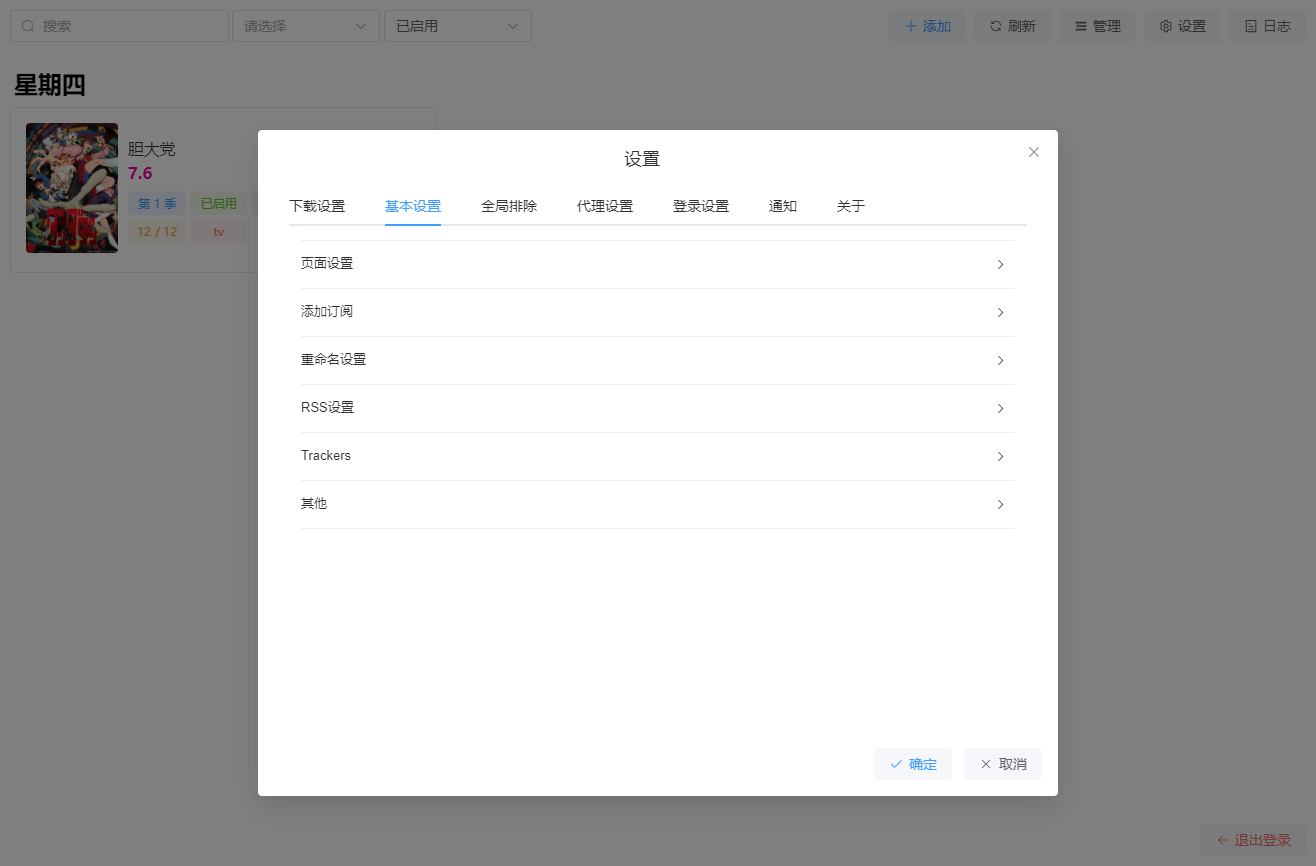This screenshot has height=866, width=1316.
Task: Confirm settings with 确定 button
Action: coord(913,764)
